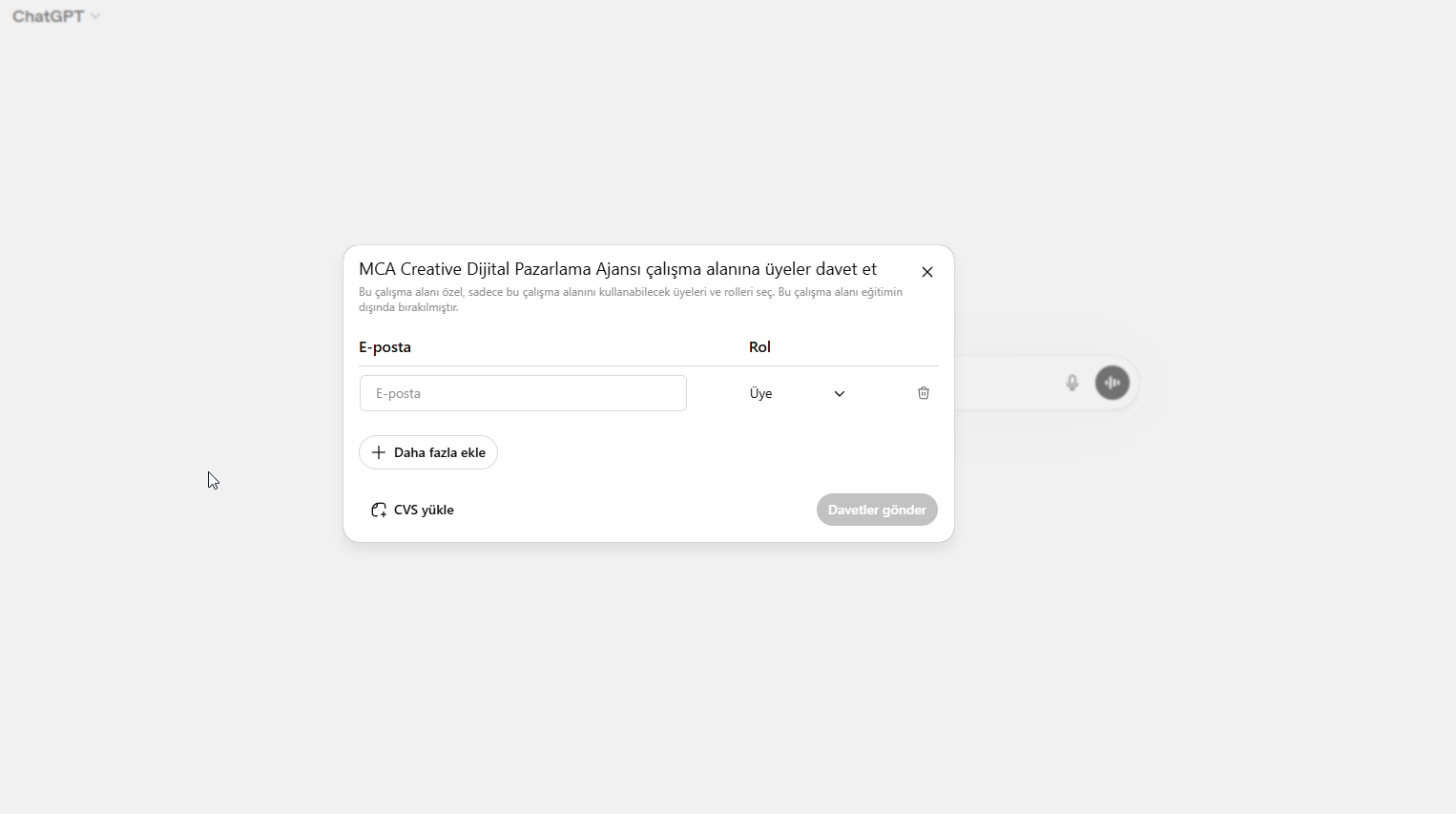Click the plus icon before Daha fazla ekle

(x=379, y=452)
